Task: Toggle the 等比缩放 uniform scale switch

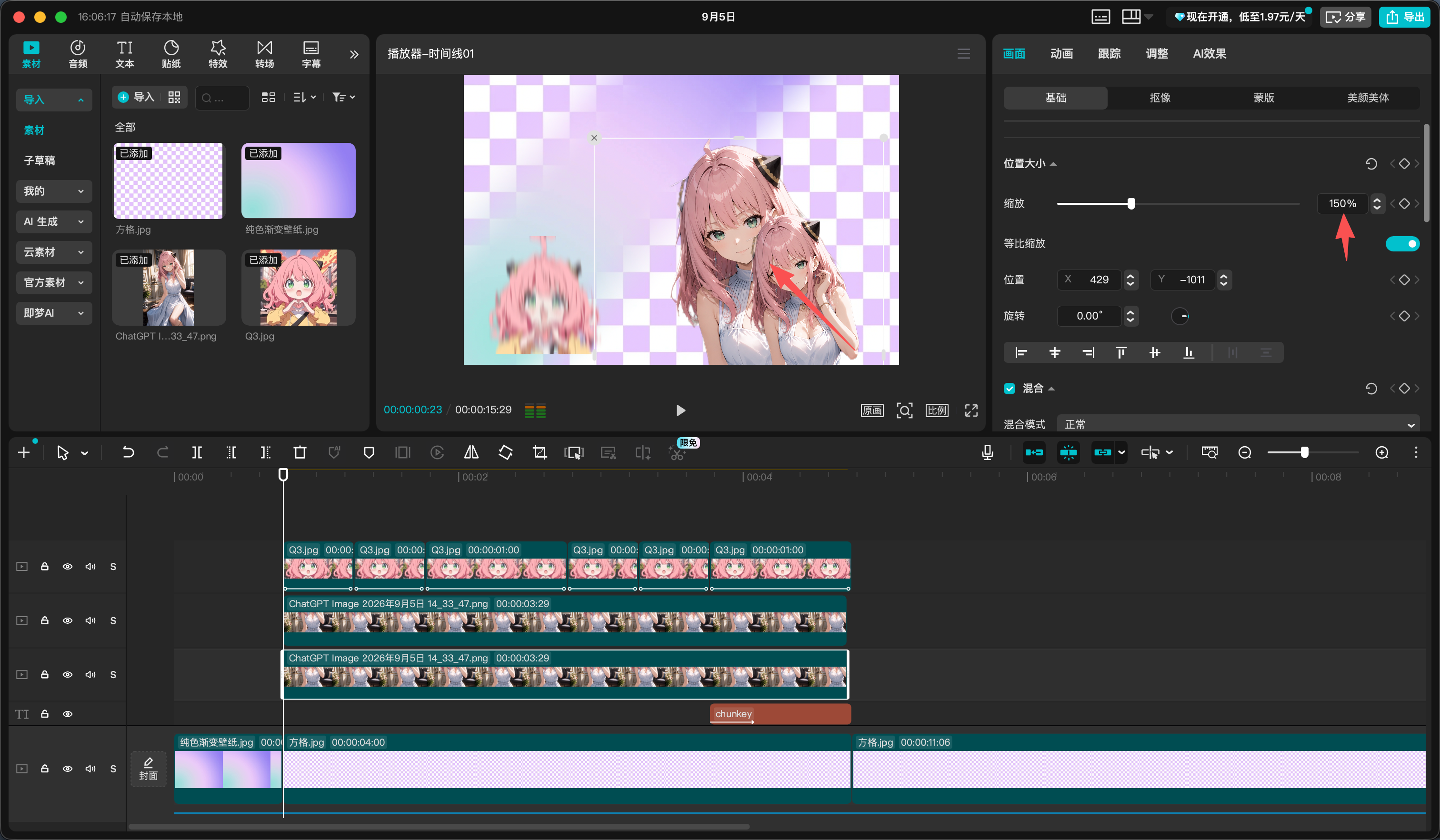Action: 1402,244
